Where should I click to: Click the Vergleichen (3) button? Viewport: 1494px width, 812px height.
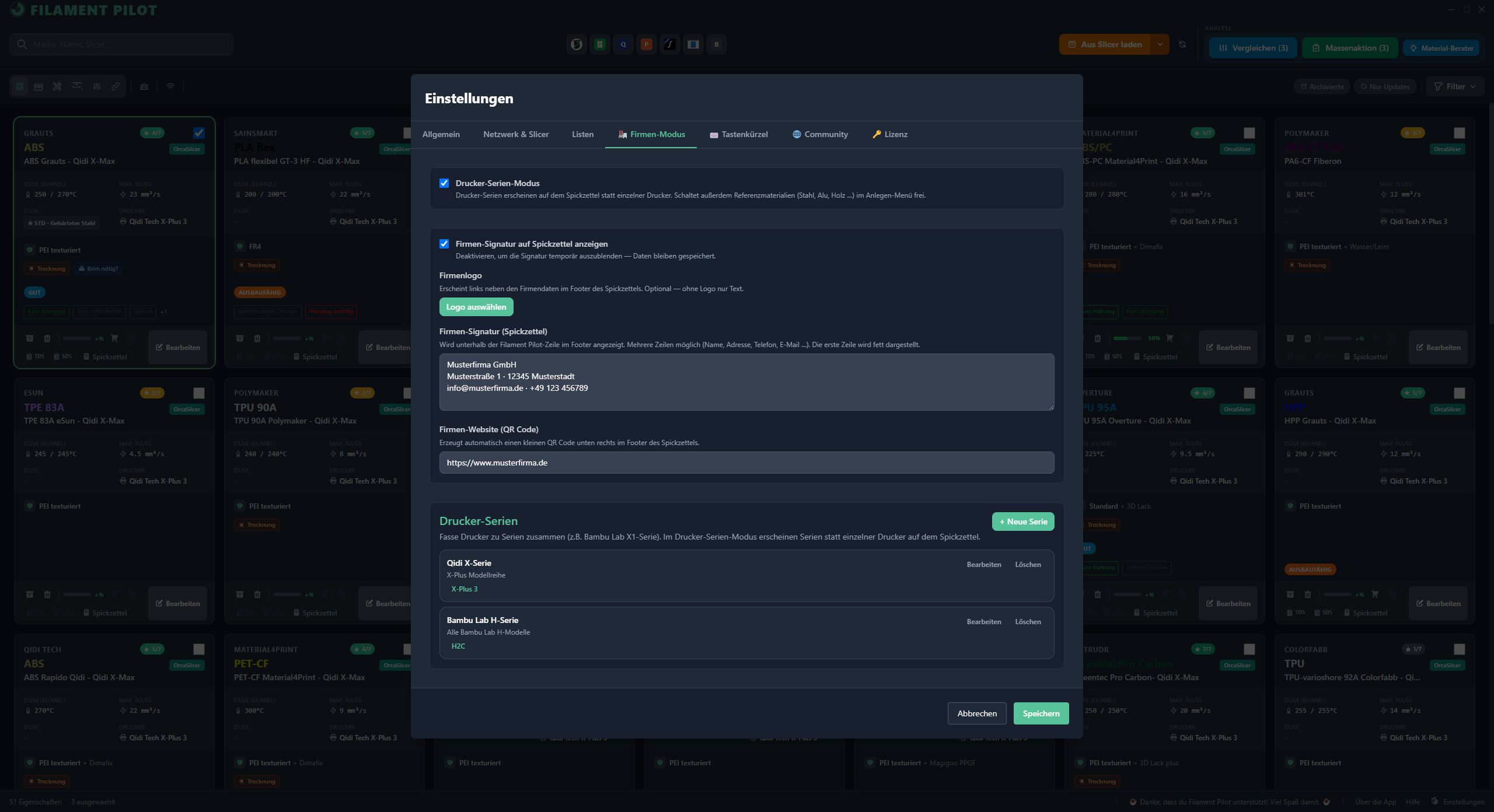(x=1253, y=48)
